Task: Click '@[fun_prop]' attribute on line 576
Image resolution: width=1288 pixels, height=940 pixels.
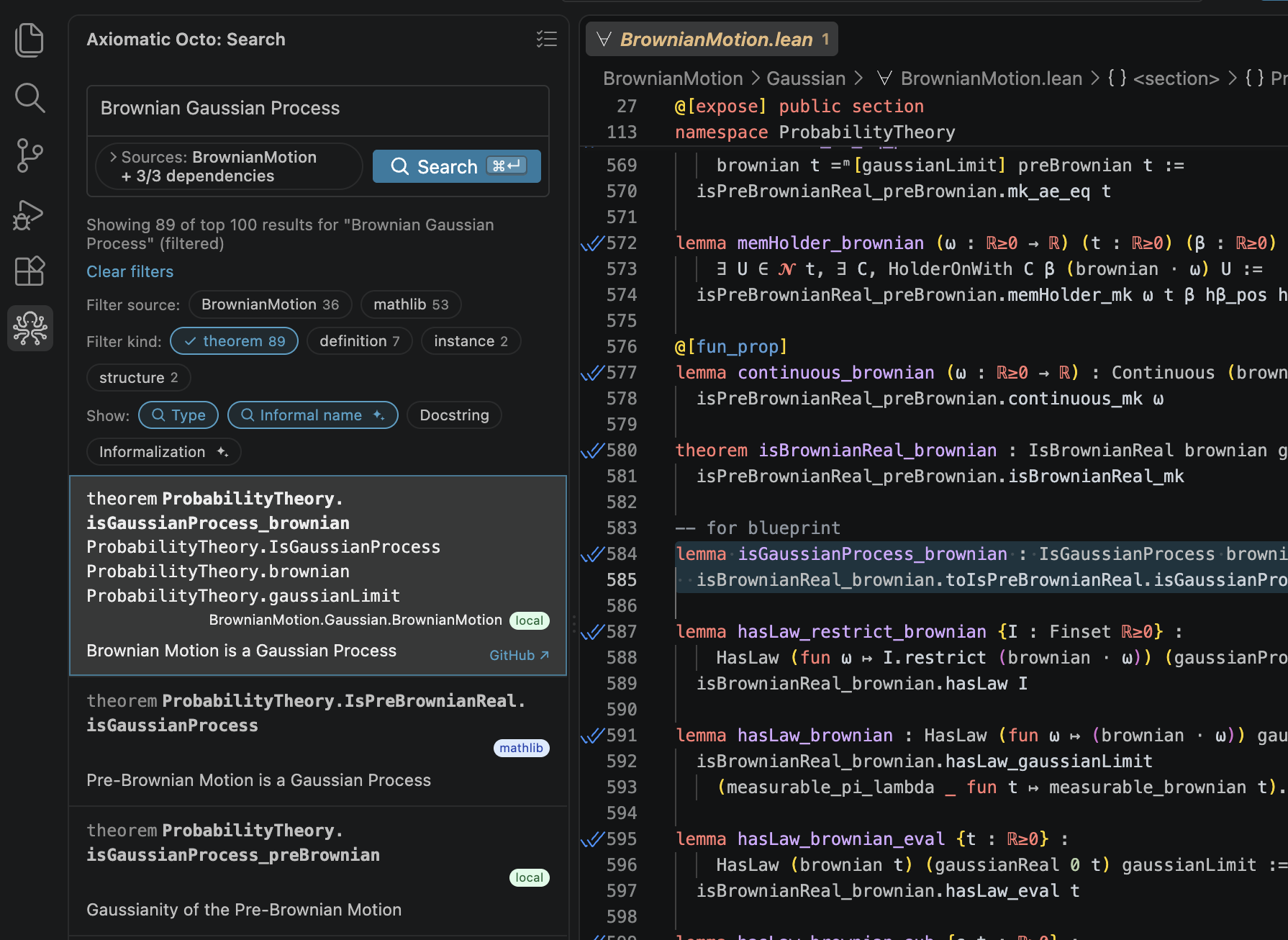Action: pos(731,347)
